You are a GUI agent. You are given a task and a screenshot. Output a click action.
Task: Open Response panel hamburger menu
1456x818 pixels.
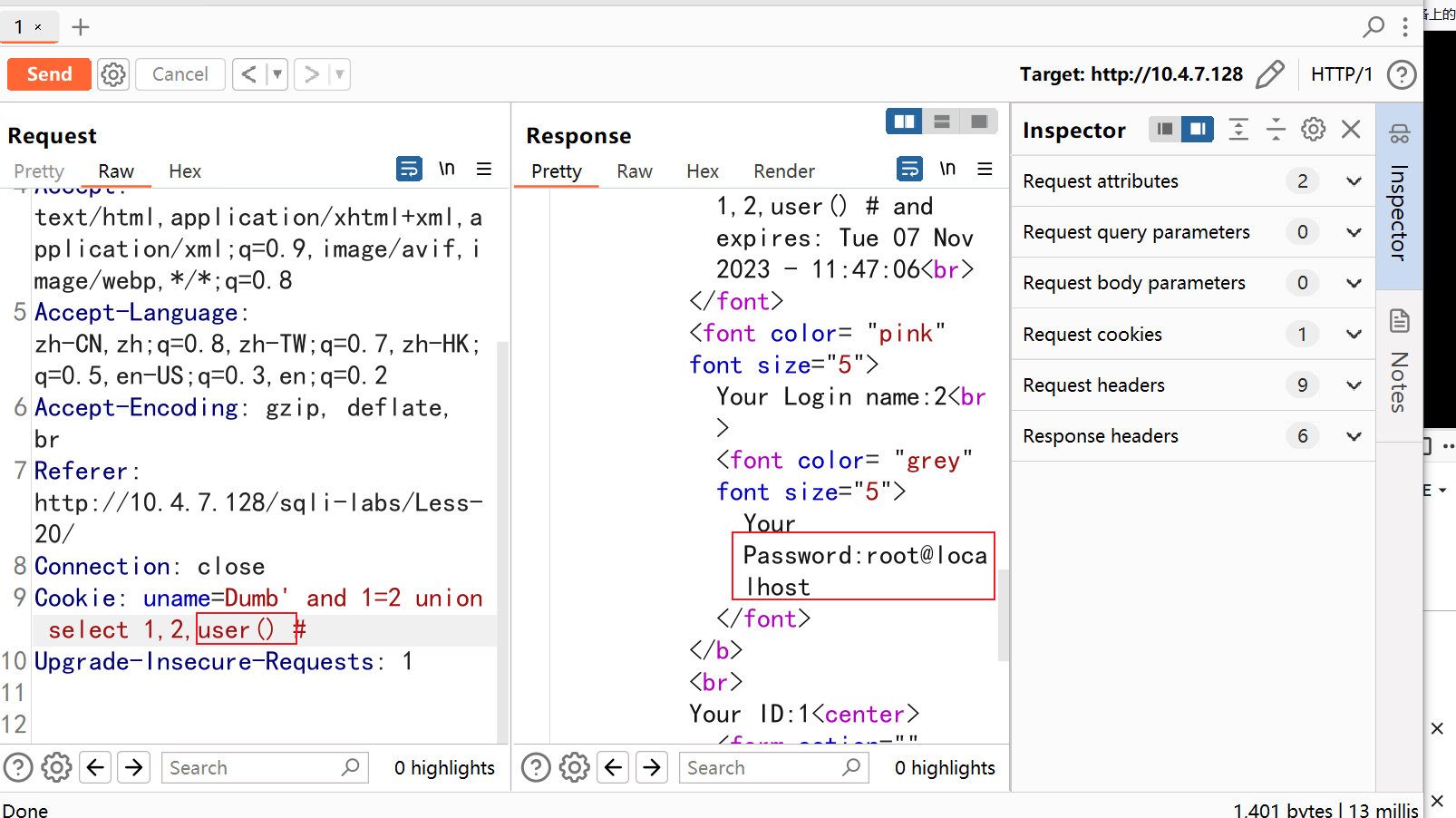point(985,169)
